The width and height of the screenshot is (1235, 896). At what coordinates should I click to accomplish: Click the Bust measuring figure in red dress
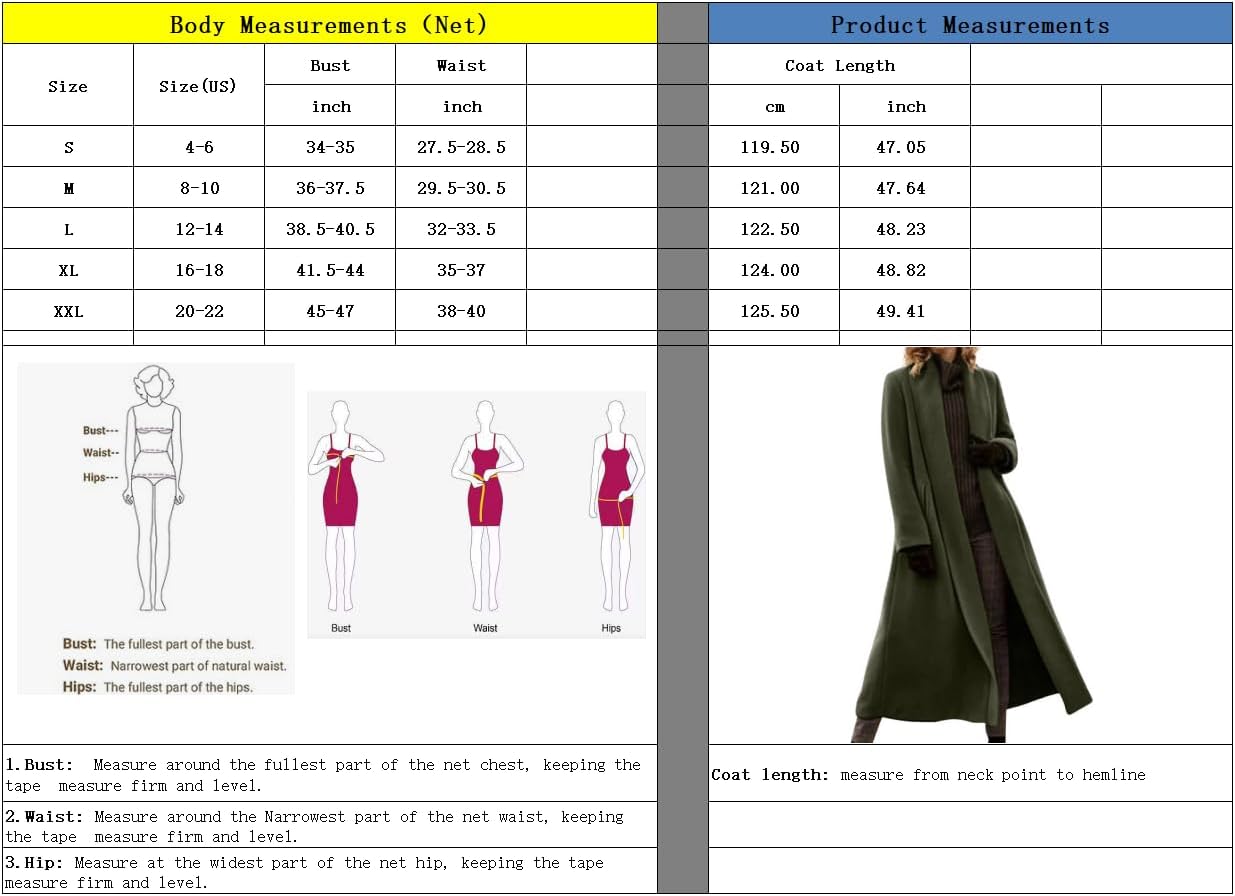(x=341, y=510)
